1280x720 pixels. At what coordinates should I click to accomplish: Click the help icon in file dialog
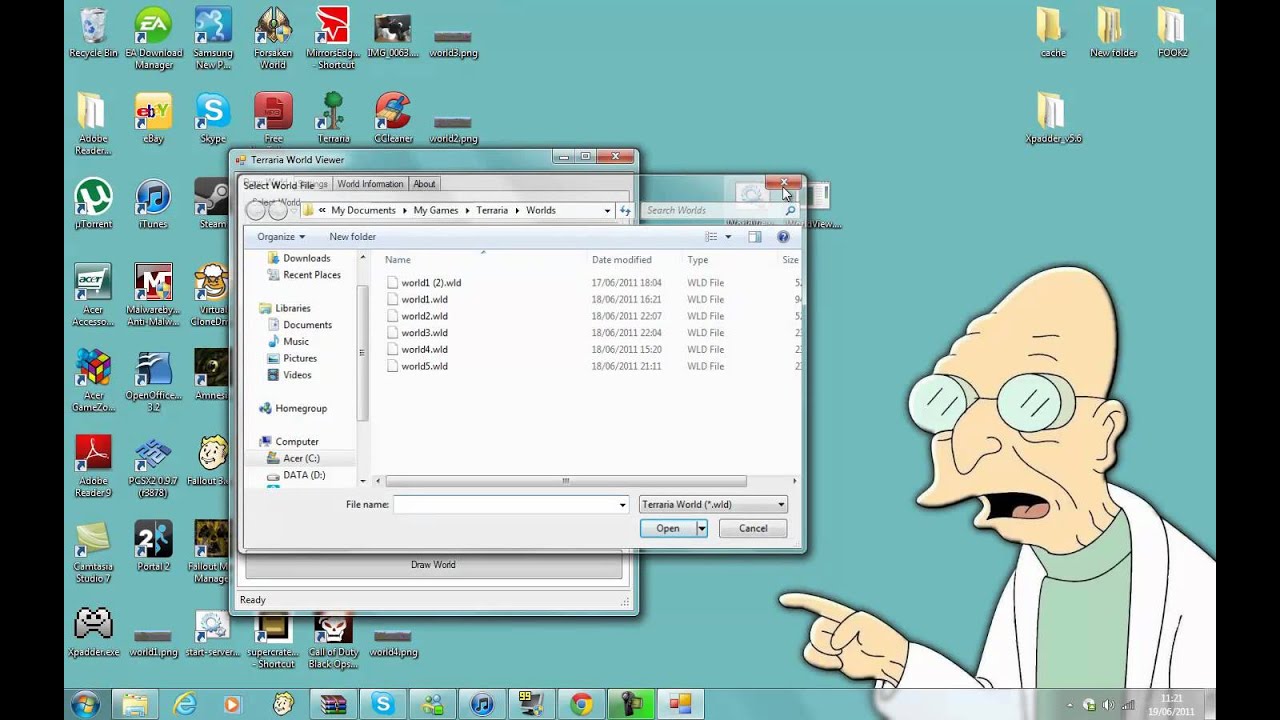point(783,237)
